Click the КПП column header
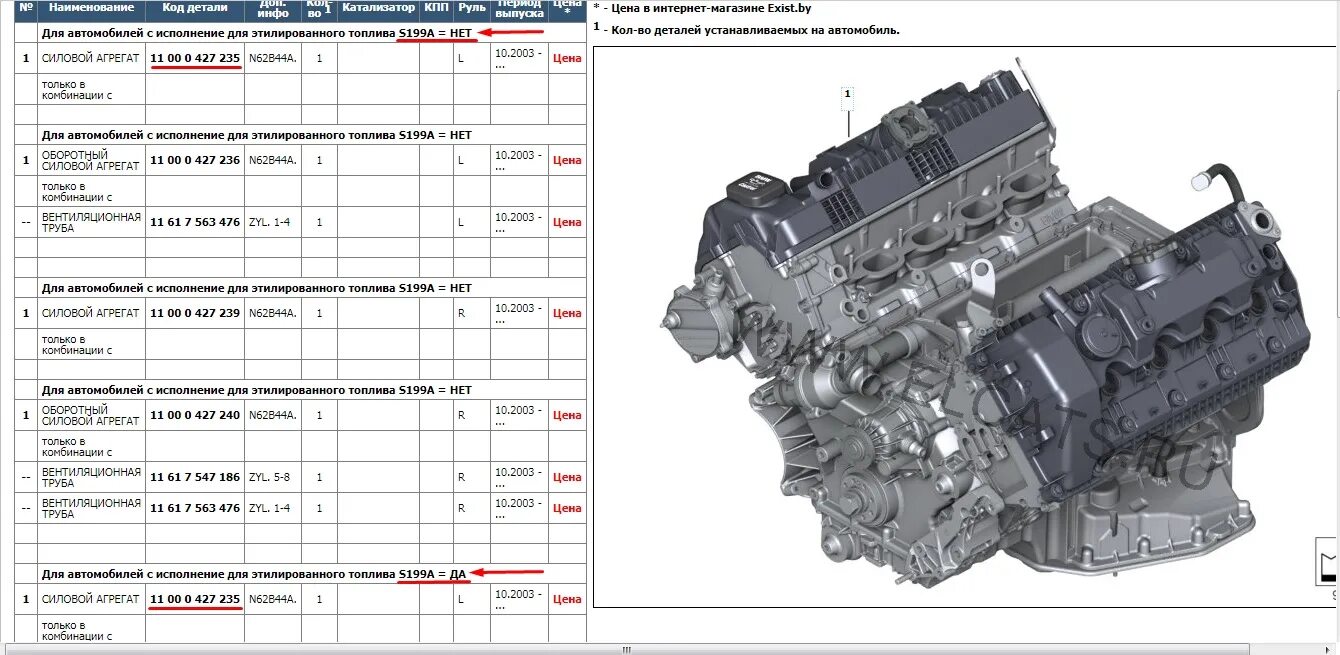Image resolution: width=1340 pixels, height=655 pixels. (436, 8)
